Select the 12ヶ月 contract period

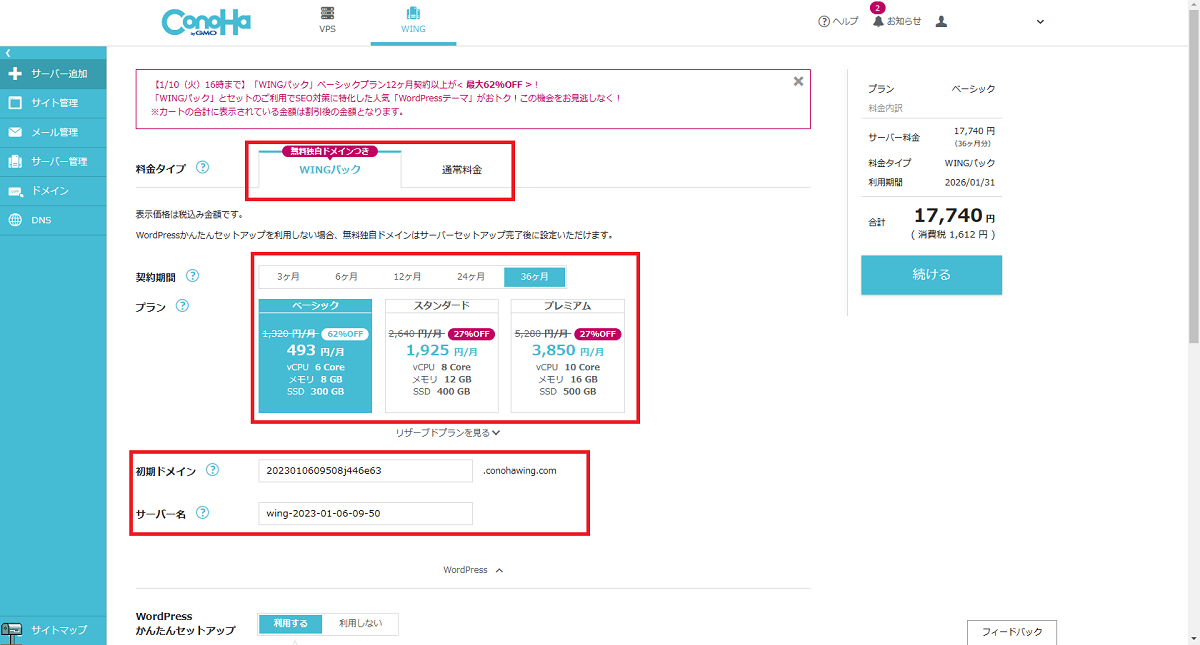(407, 277)
